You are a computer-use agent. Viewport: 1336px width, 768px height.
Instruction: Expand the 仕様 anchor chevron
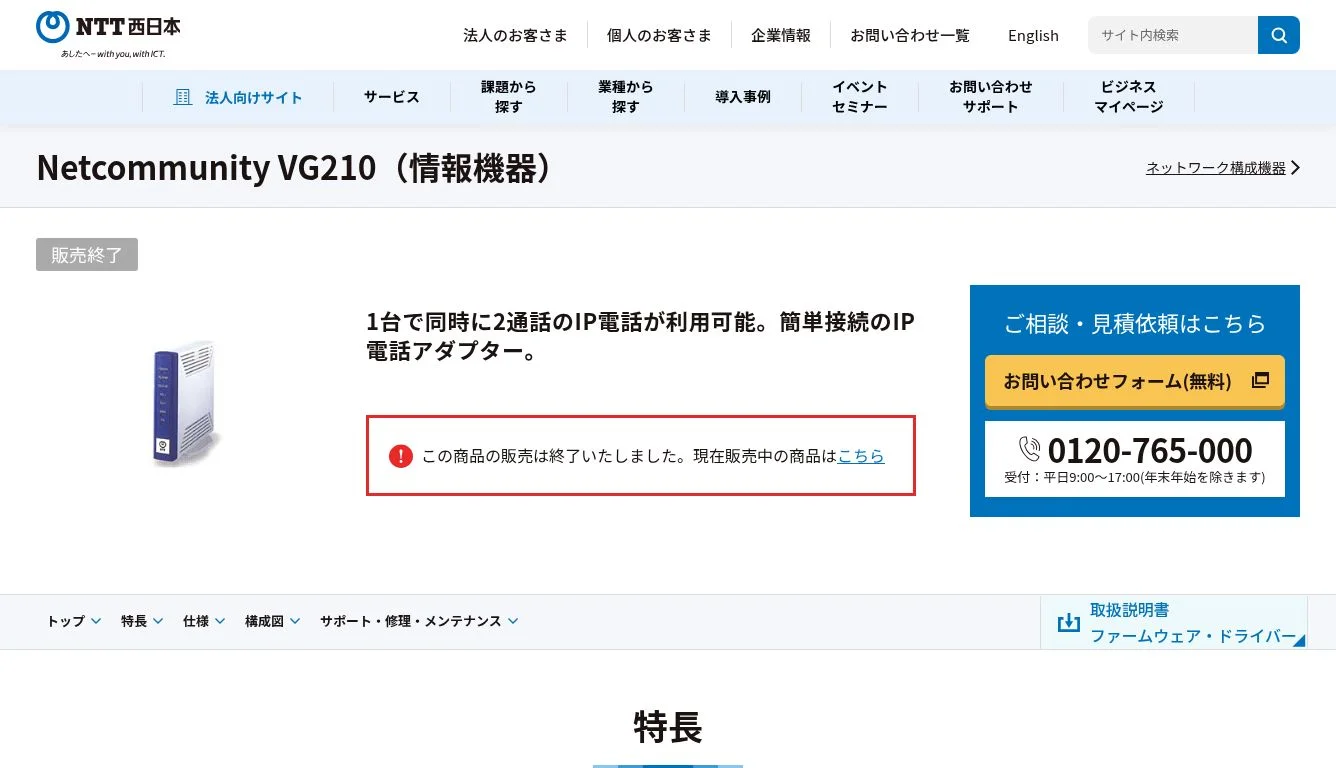click(220, 621)
